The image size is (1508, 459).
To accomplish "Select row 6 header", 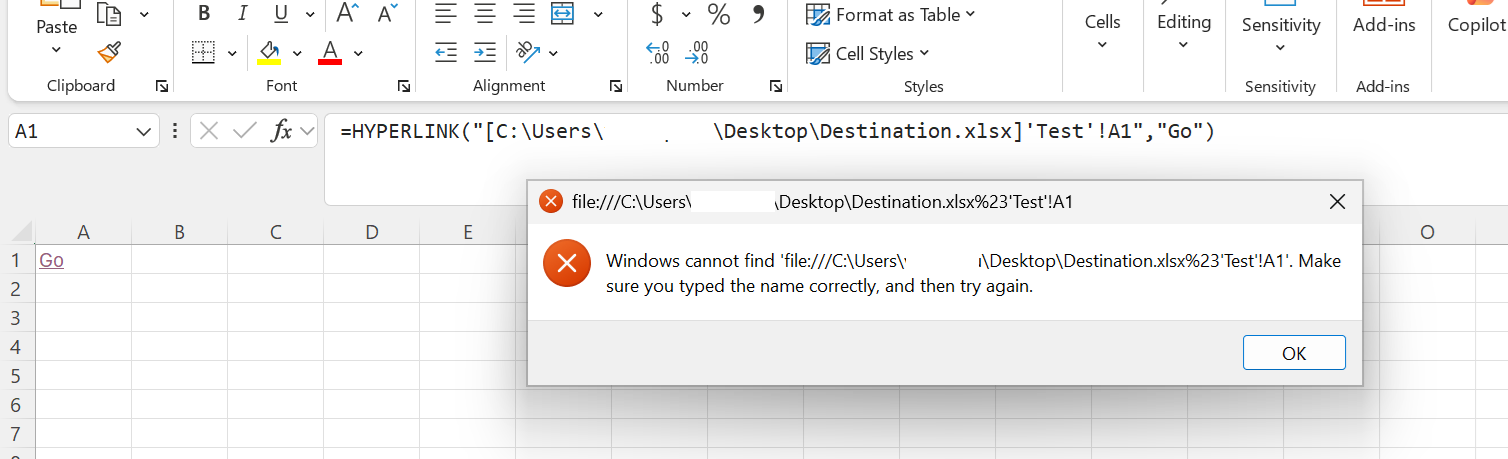I will (15, 405).
